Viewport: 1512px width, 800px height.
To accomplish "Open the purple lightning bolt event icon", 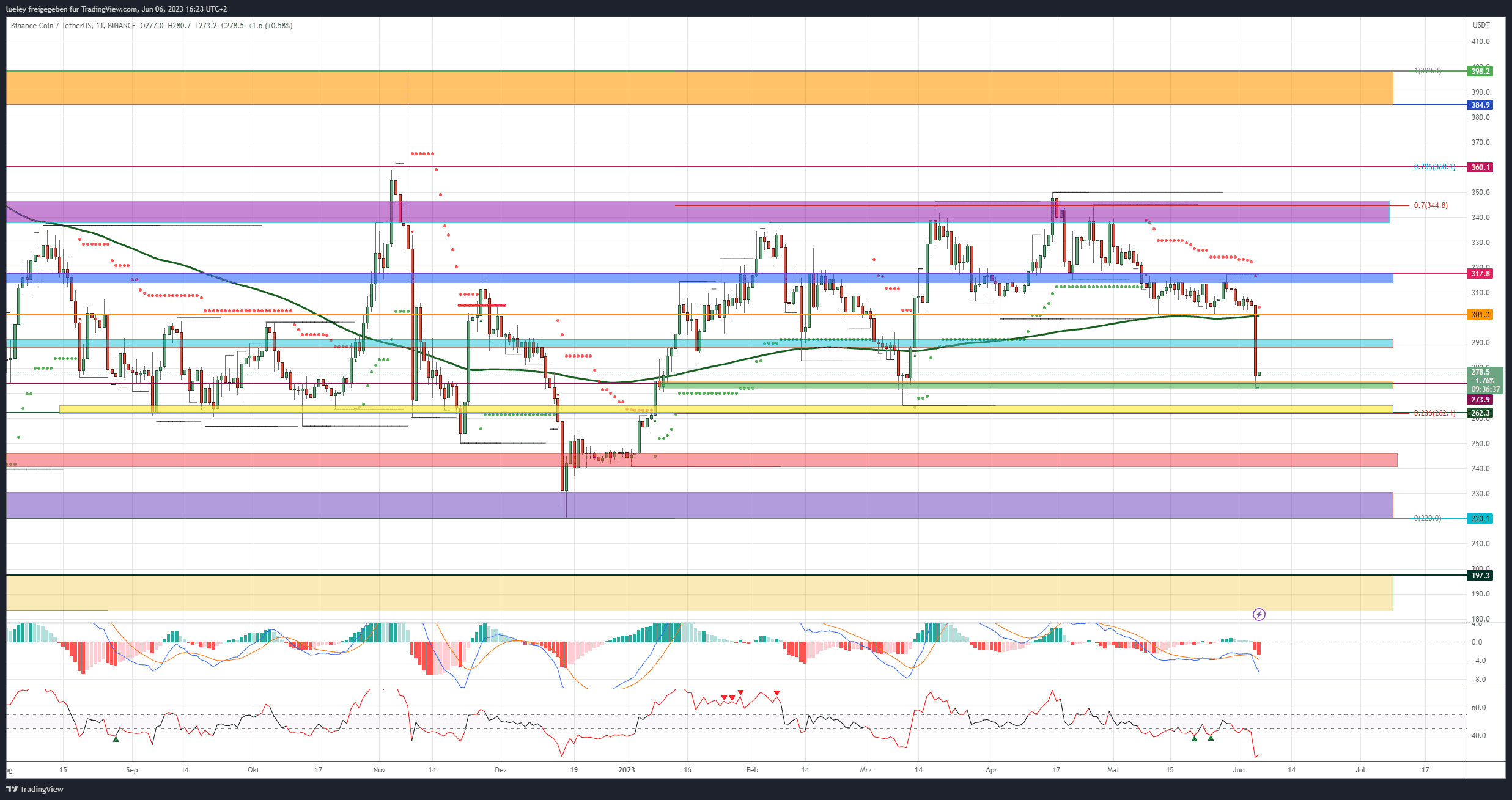I will (x=1259, y=614).
